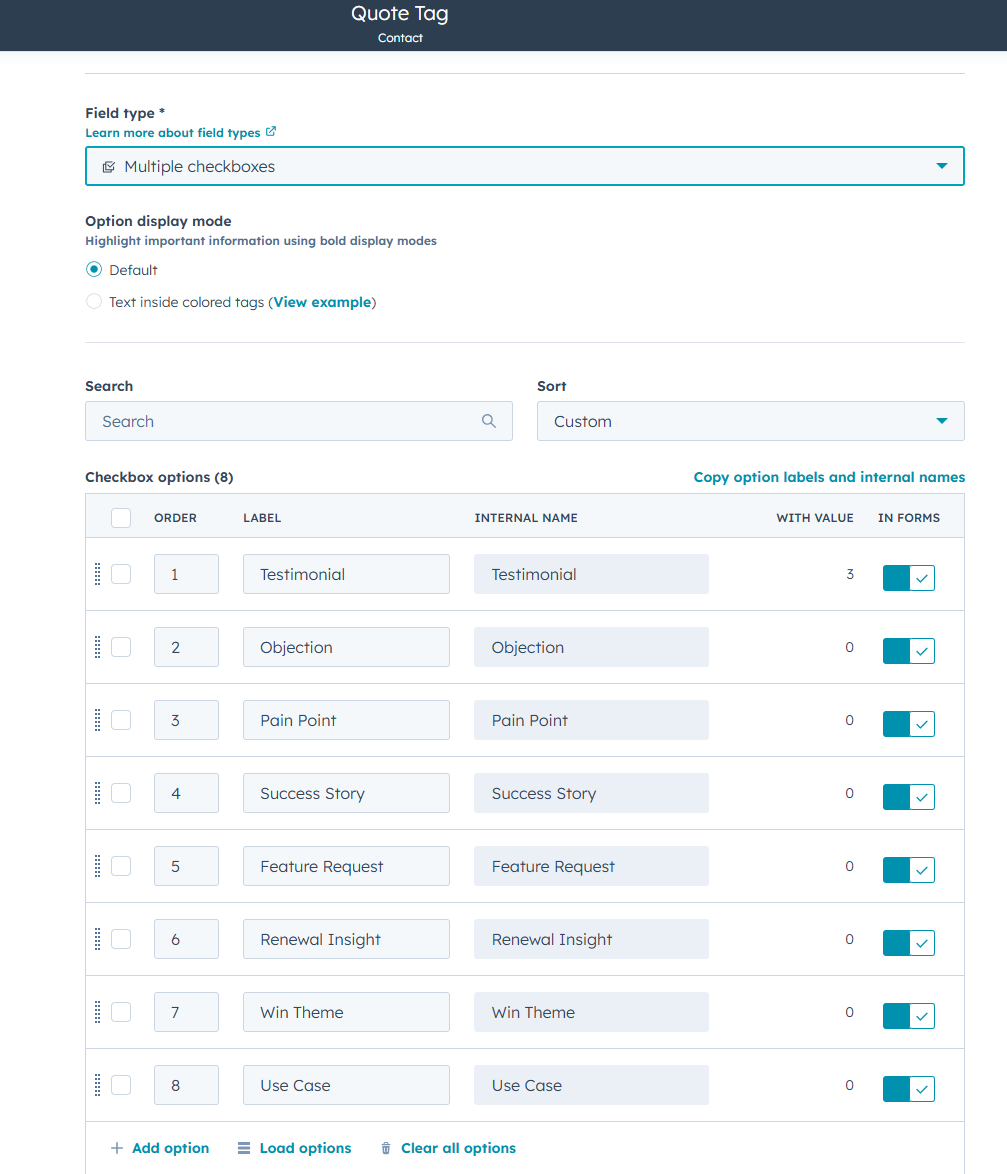
Task: Click the drag handle for Testimonial row
Action: click(x=97, y=574)
